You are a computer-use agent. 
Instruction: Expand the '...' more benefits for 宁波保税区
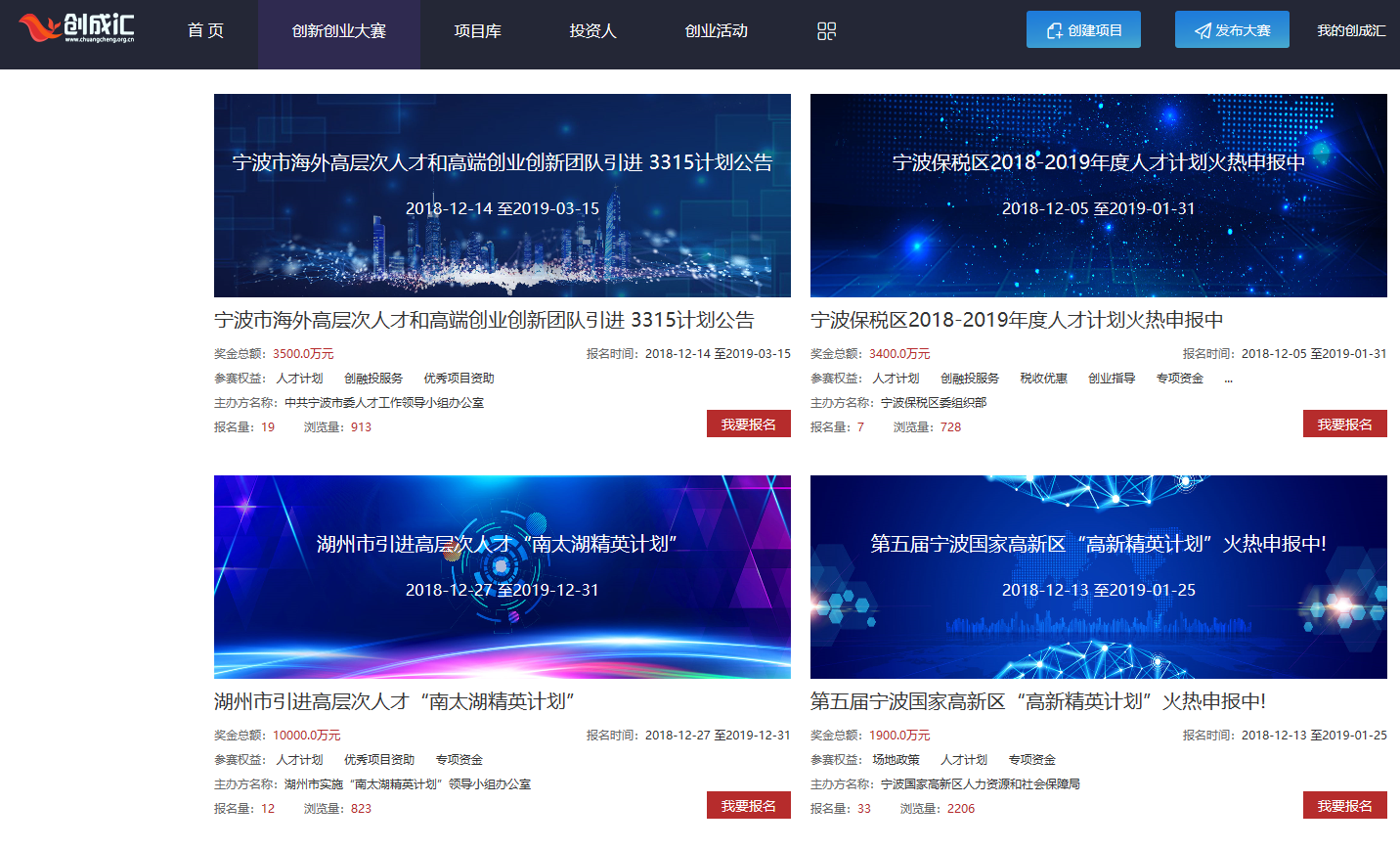(x=1228, y=379)
